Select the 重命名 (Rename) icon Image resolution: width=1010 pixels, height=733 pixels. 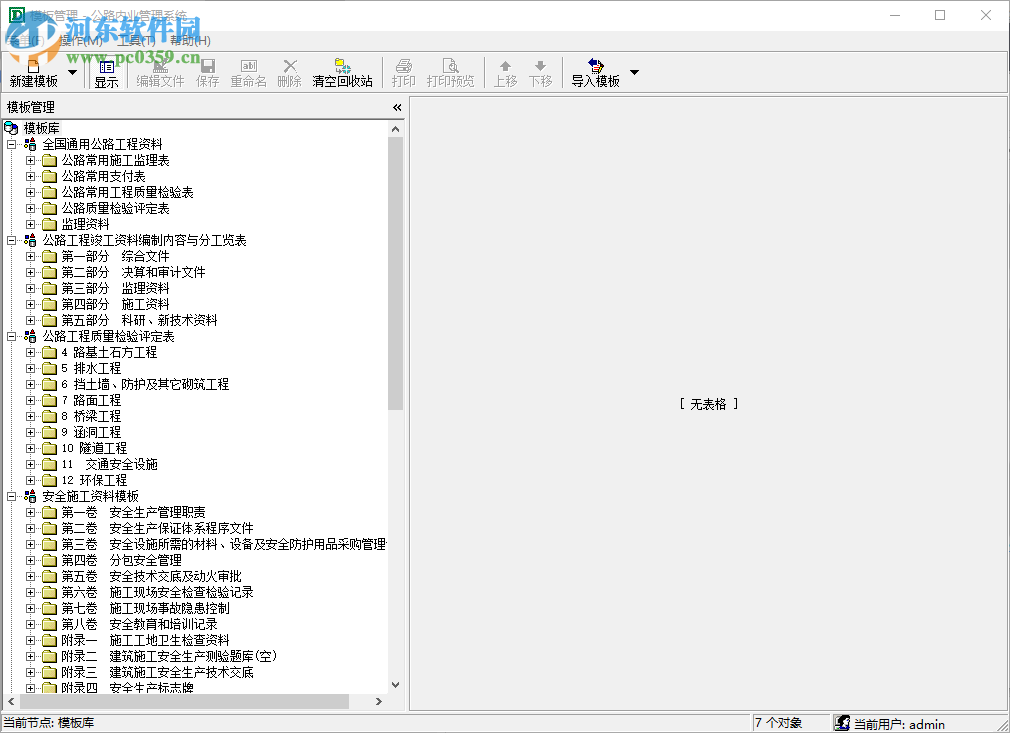pos(249,65)
